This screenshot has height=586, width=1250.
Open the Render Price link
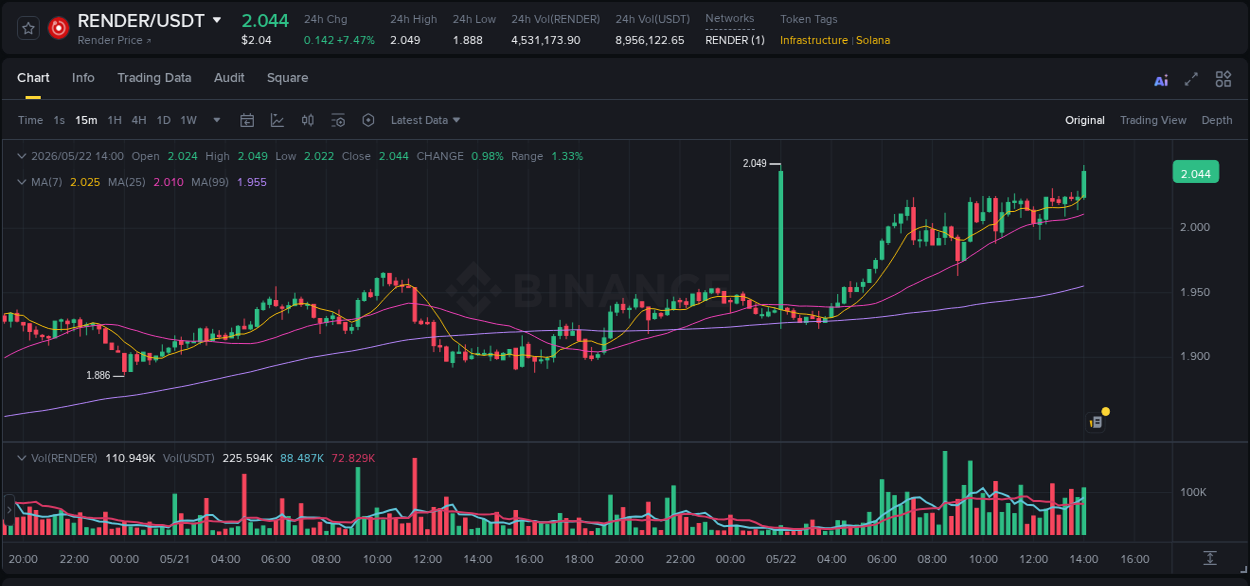click(x=115, y=41)
